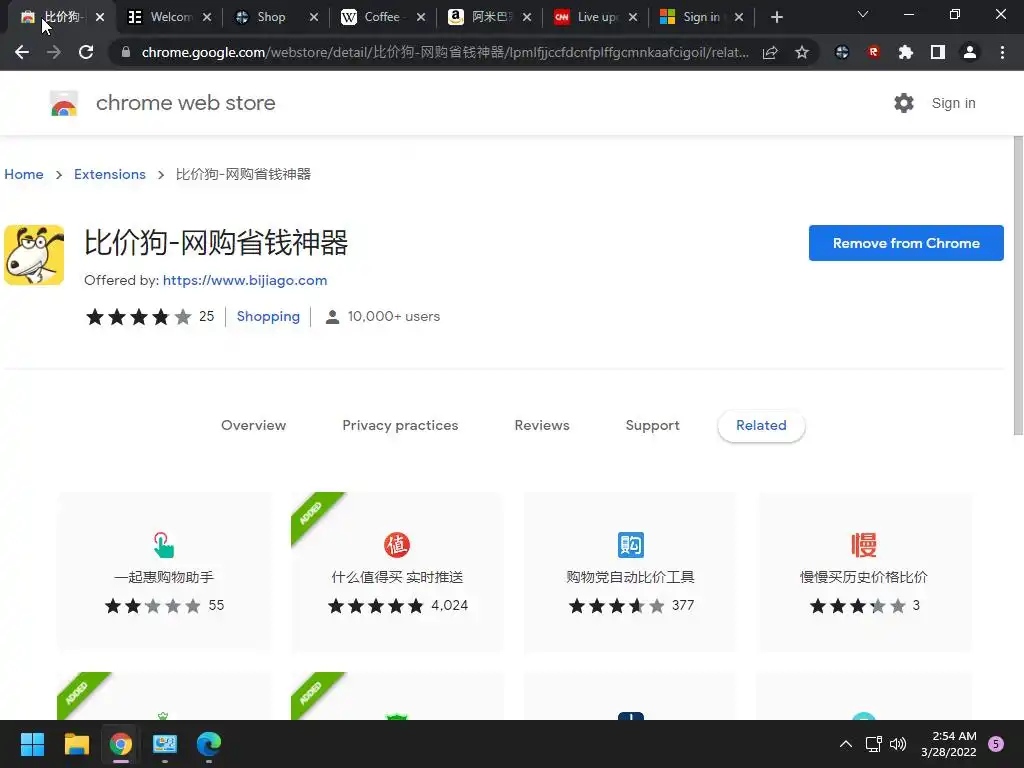
Task: Share this page using the share icon
Action: click(770, 52)
